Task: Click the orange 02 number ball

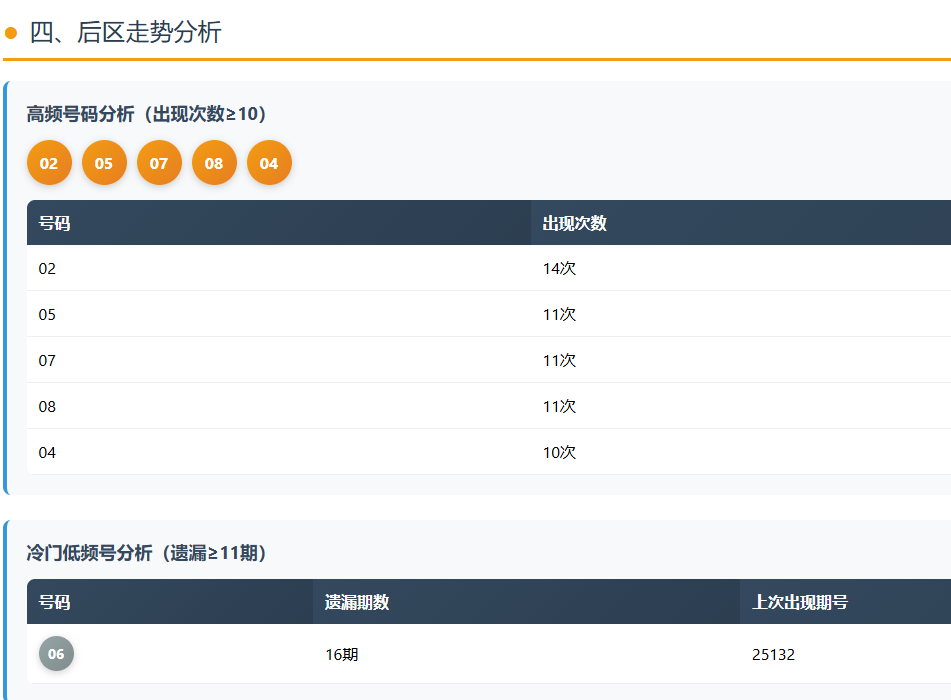Action: point(49,163)
